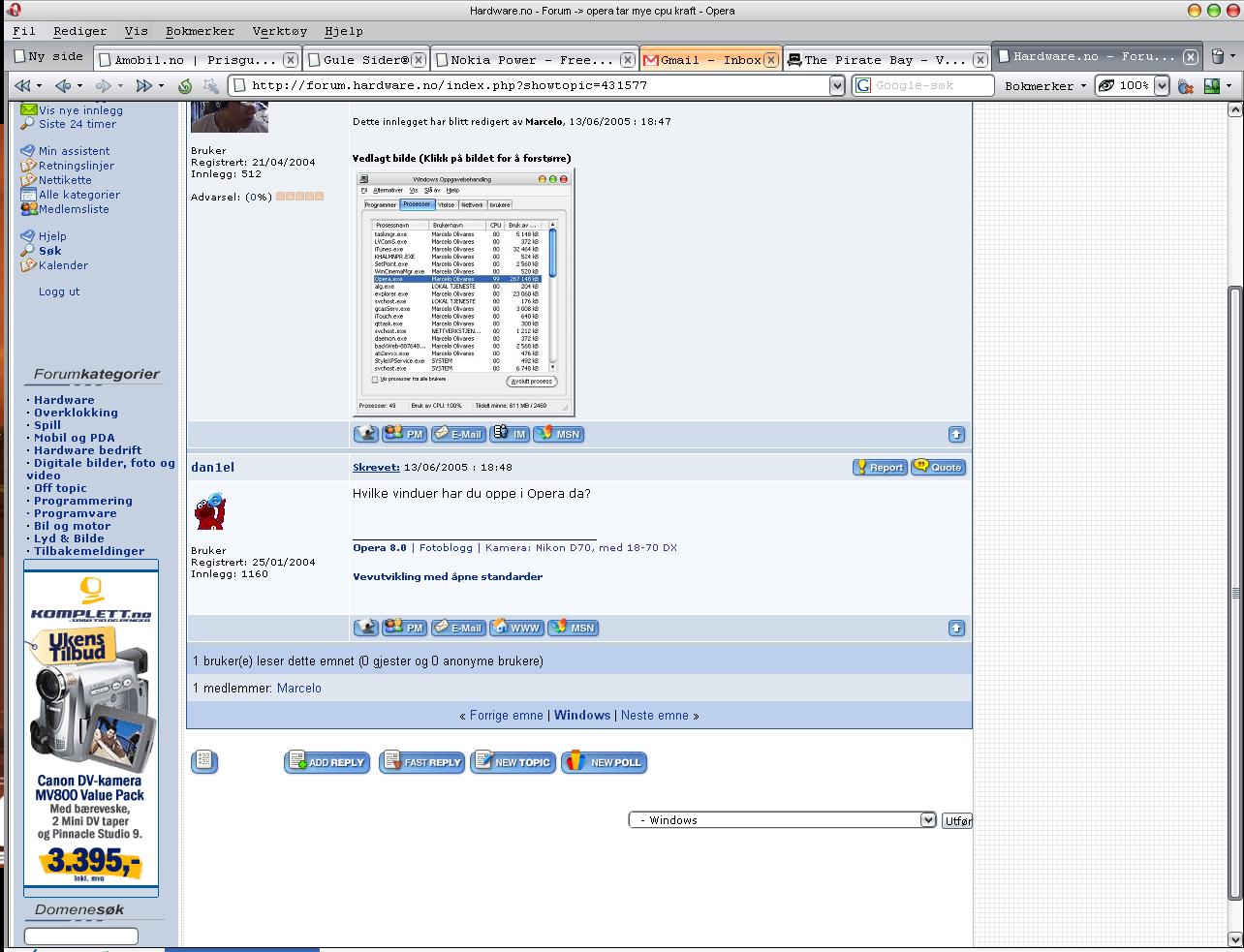The height and width of the screenshot is (952, 1244).
Task: Click the window icon beside Alle kategorier
Action: (28, 195)
